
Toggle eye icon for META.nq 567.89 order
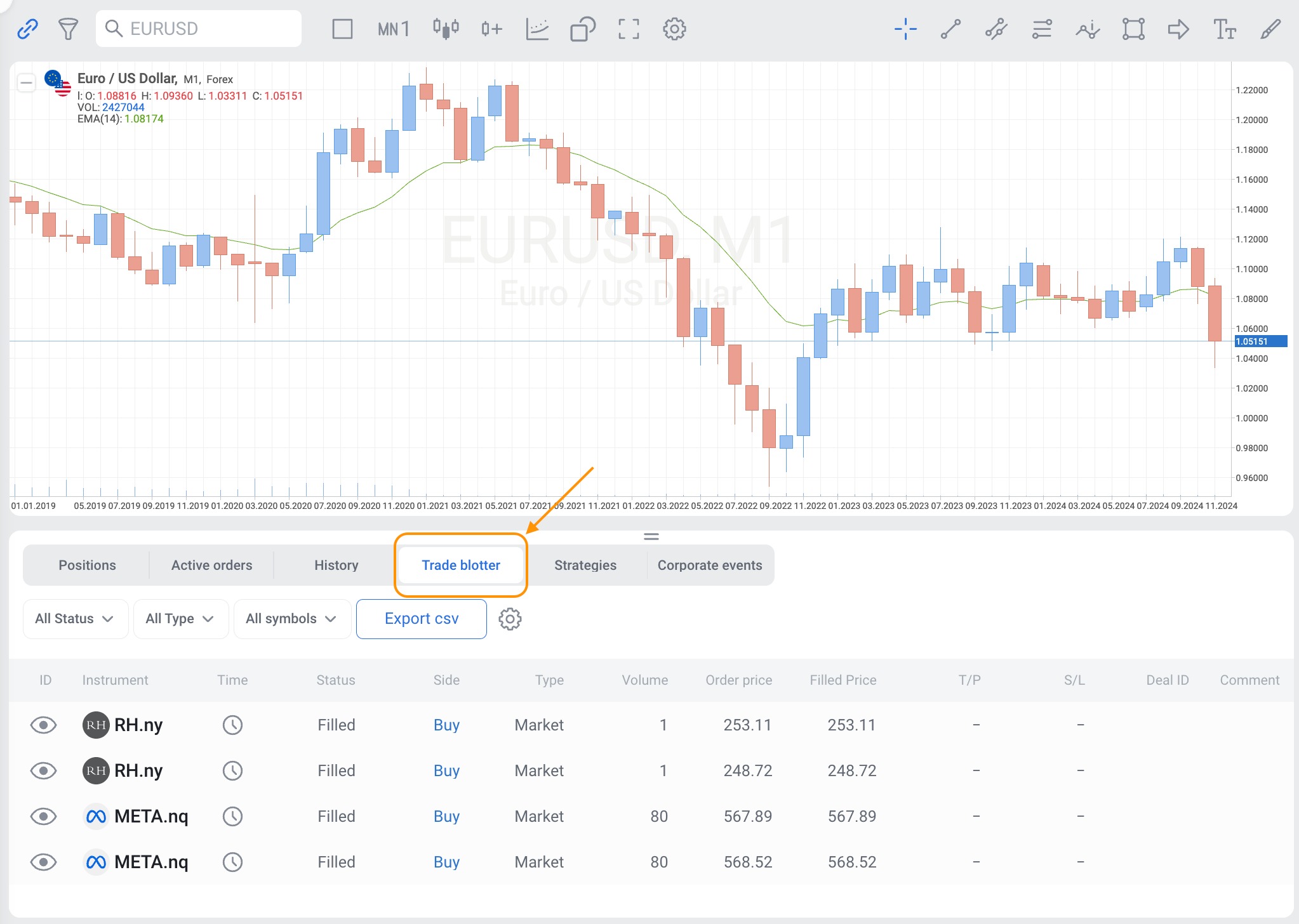[44, 816]
